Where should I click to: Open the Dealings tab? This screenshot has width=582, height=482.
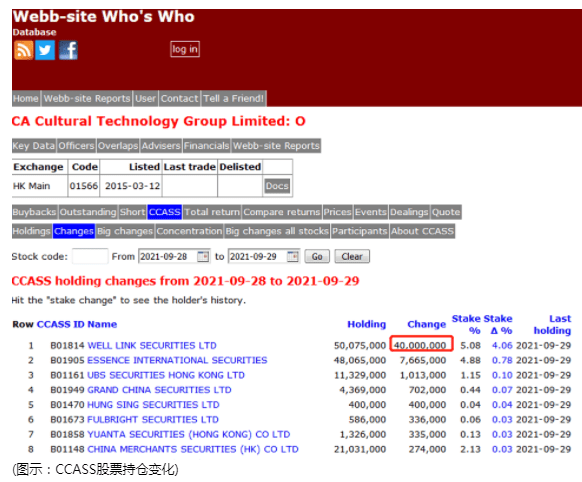pyautogui.click(x=409, y=212)
